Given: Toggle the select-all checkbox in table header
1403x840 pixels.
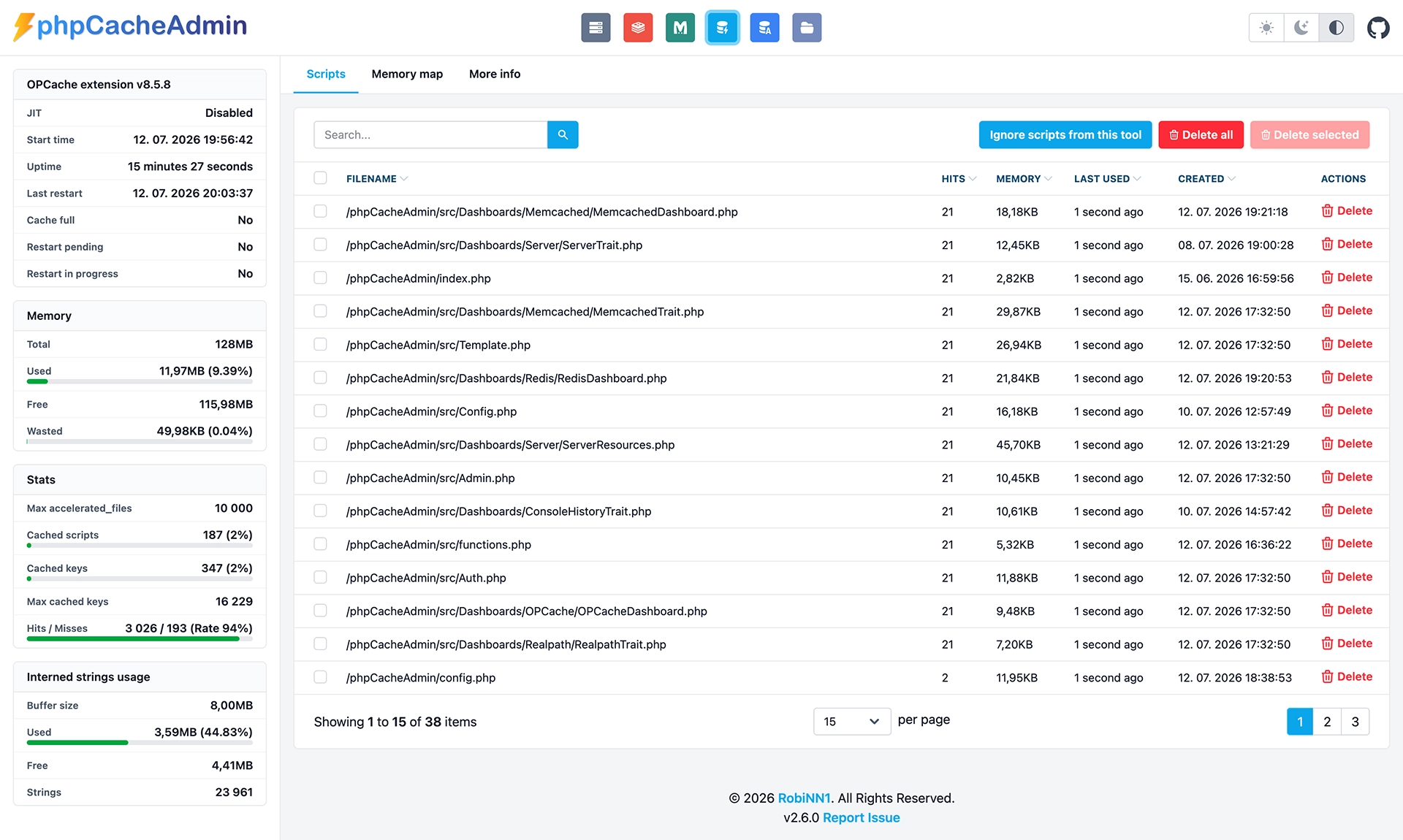Looking at the screenshot, I should point(320,177).
